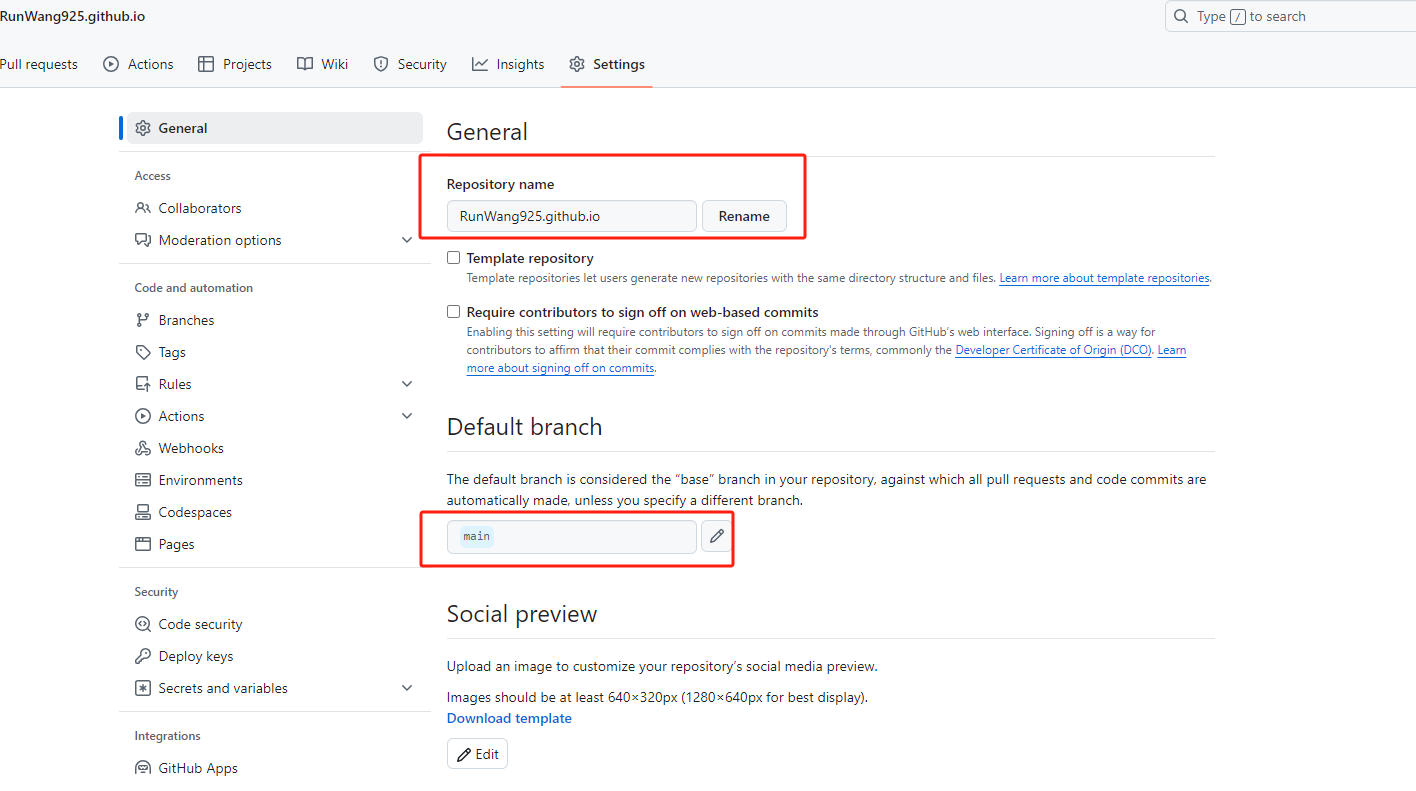Expand the Actions sidebar settings section

click(x=407, y=416)
